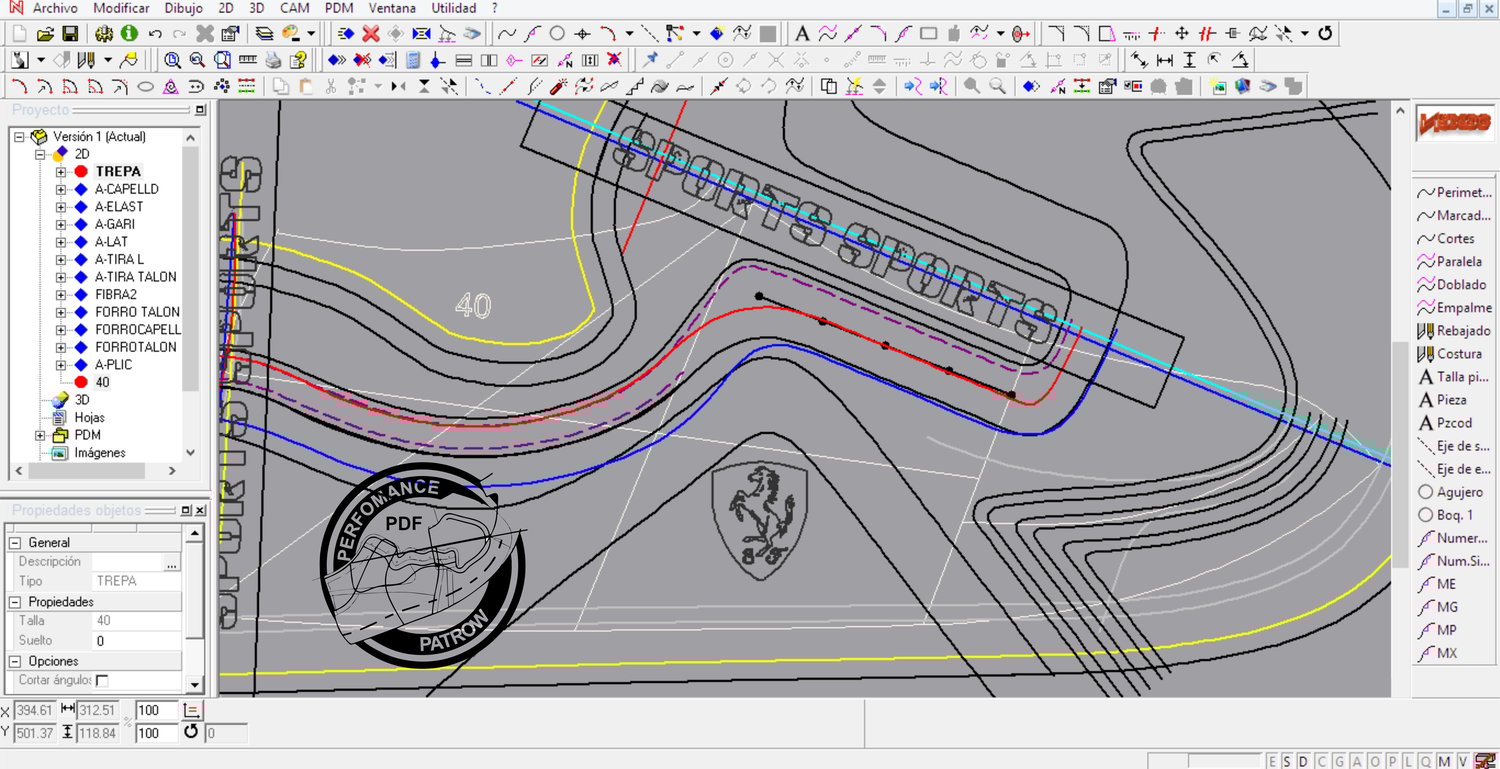The height and width of the screenshot is (769, 1500).
Task: Click the red X delete icon
Action: pos(371,34)
